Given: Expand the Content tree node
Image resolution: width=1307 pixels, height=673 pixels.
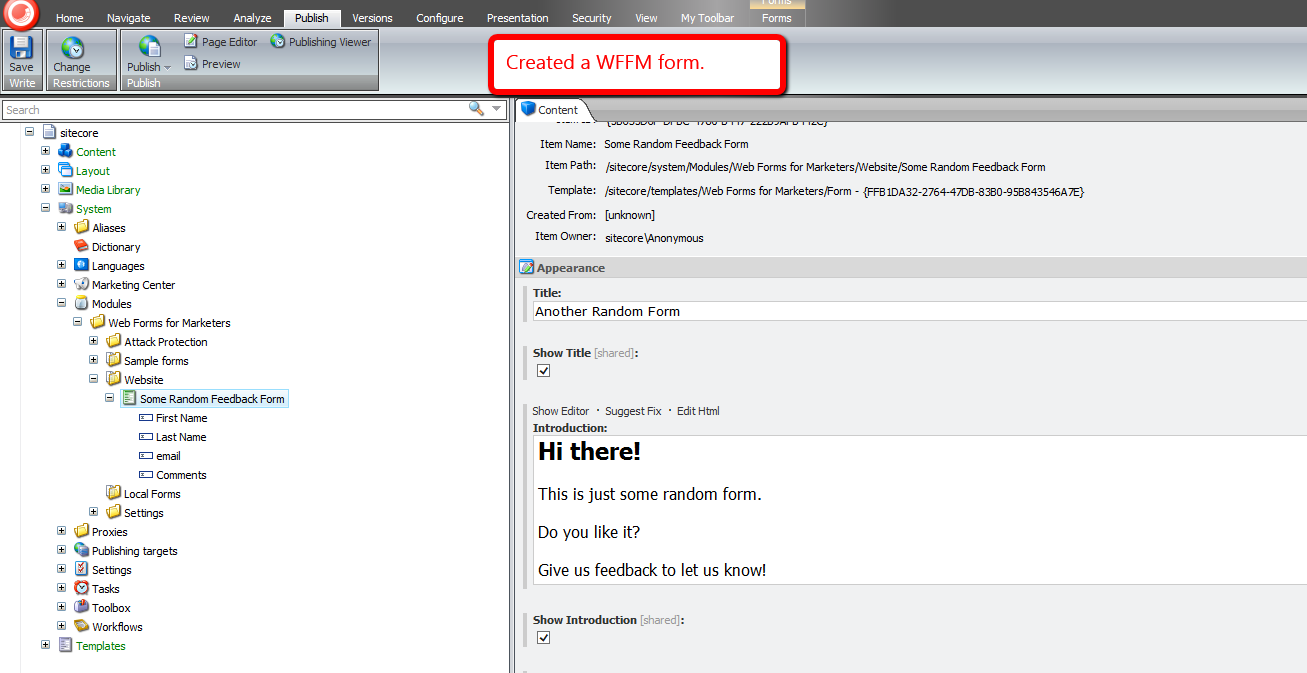Looking at the screenshot, I should 45,151.
